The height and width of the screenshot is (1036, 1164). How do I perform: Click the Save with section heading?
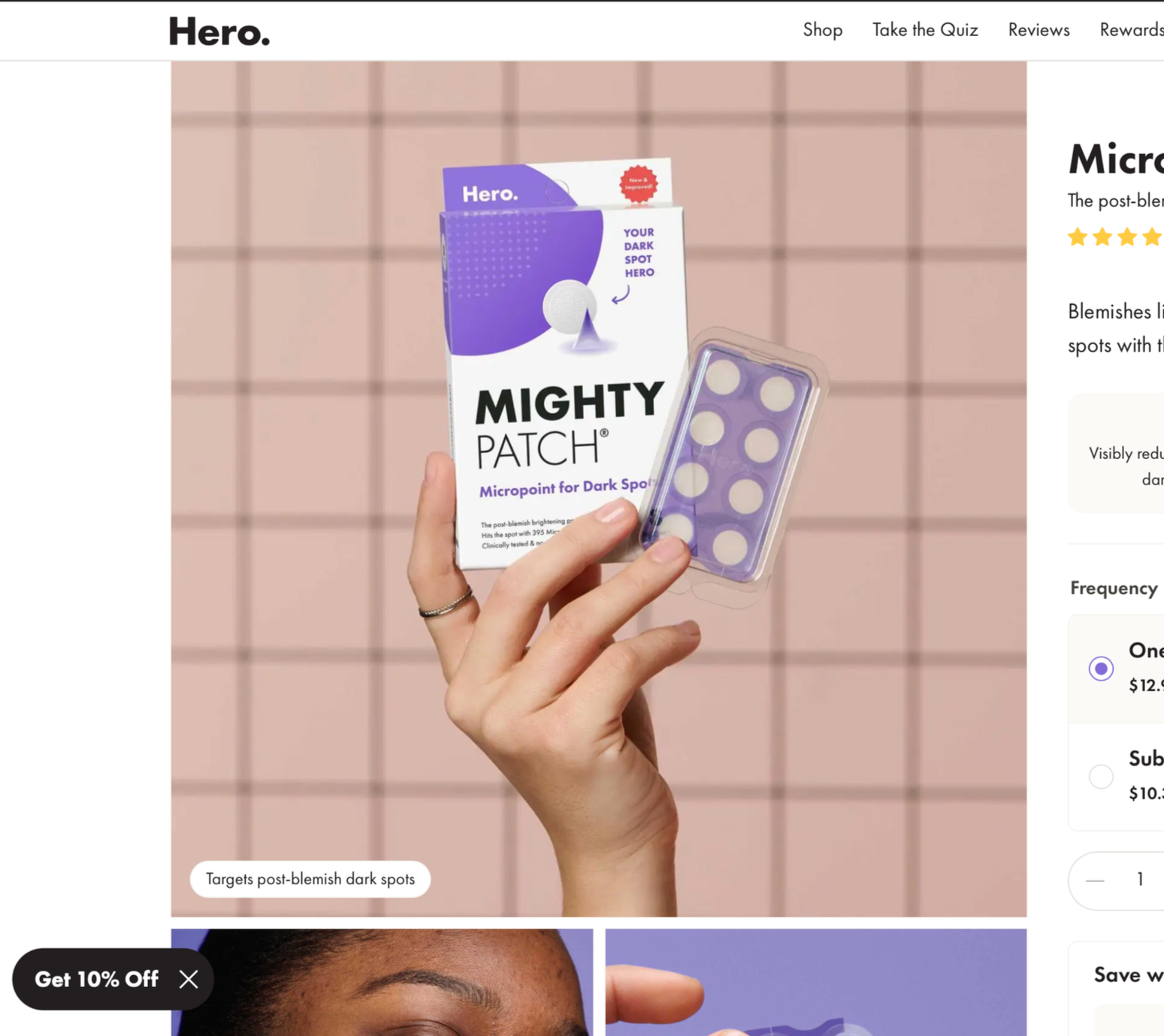[x=1129, y=975]
